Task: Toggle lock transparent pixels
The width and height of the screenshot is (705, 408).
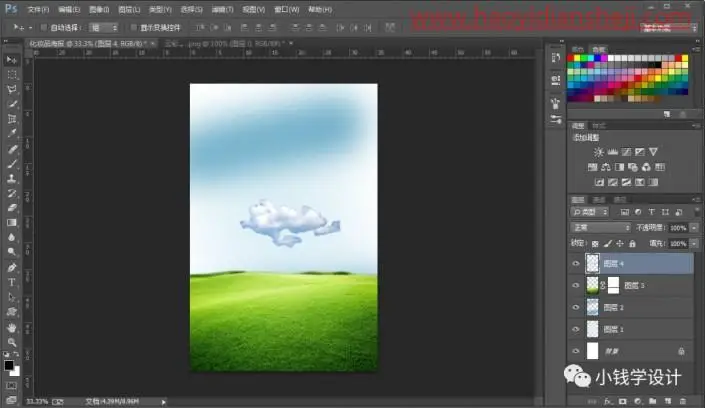Action: point(595,244)
